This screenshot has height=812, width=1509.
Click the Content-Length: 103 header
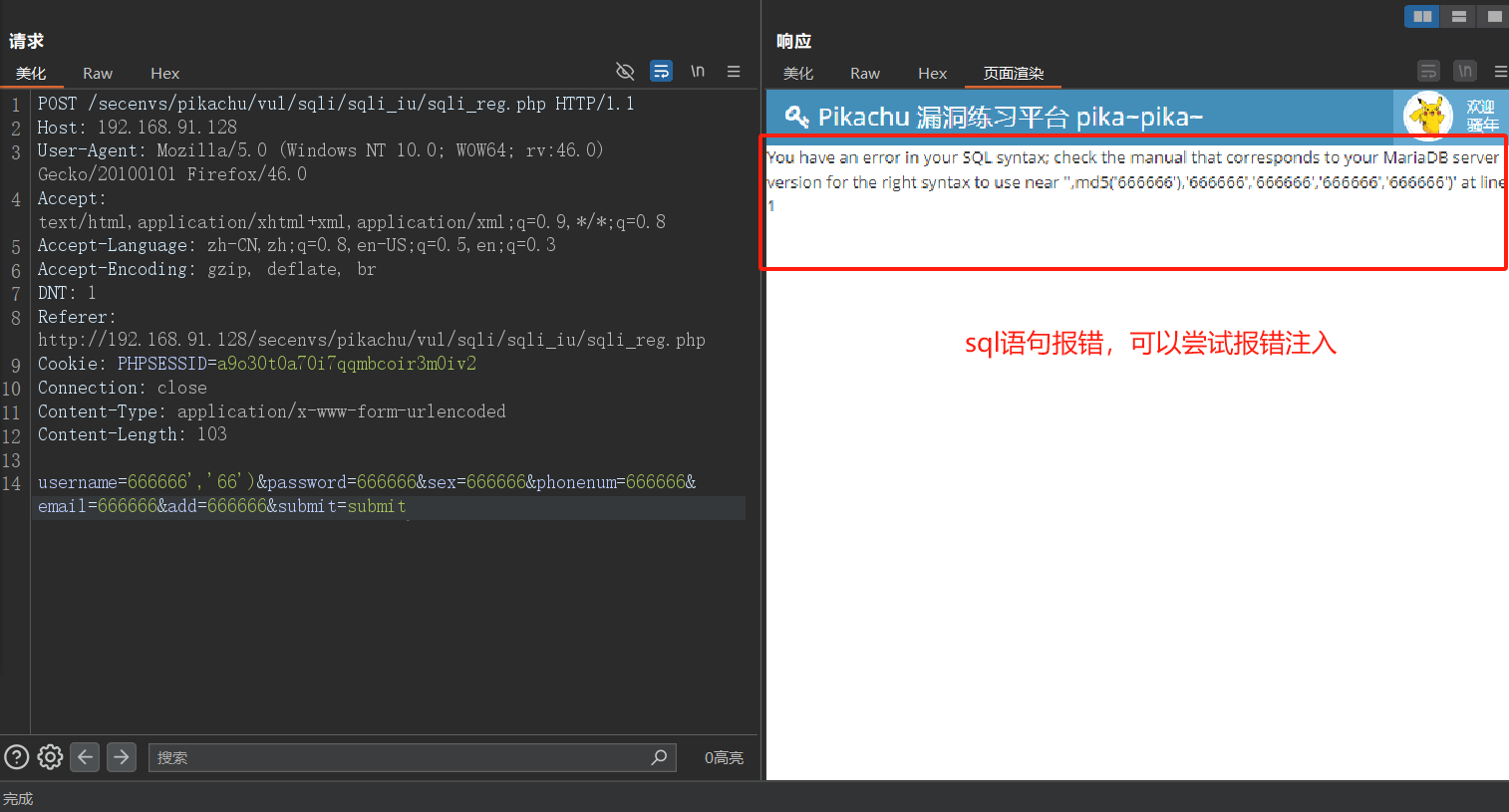pos(133,434)
